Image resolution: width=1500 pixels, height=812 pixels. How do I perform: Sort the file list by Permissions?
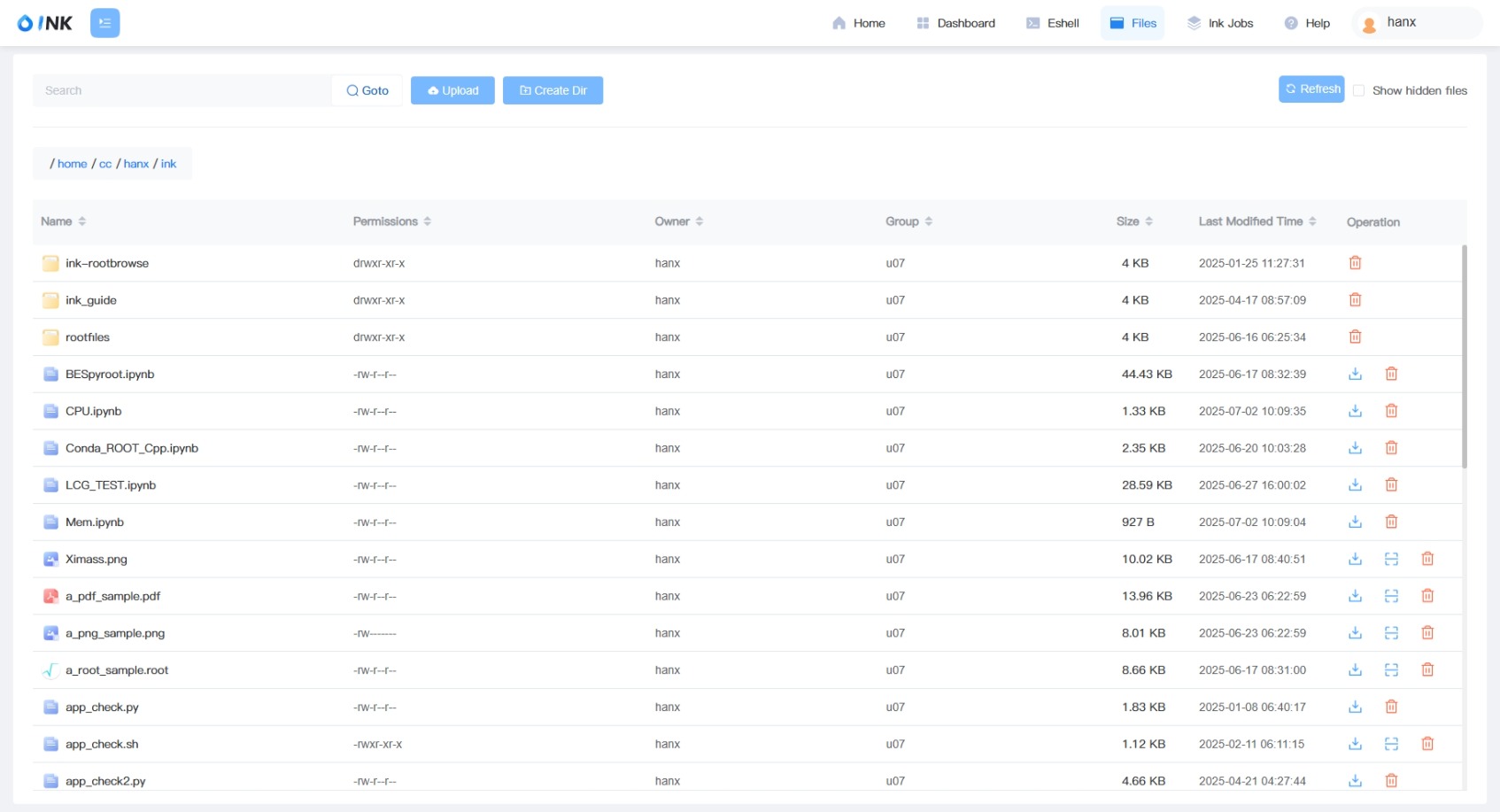click(427, 221)
